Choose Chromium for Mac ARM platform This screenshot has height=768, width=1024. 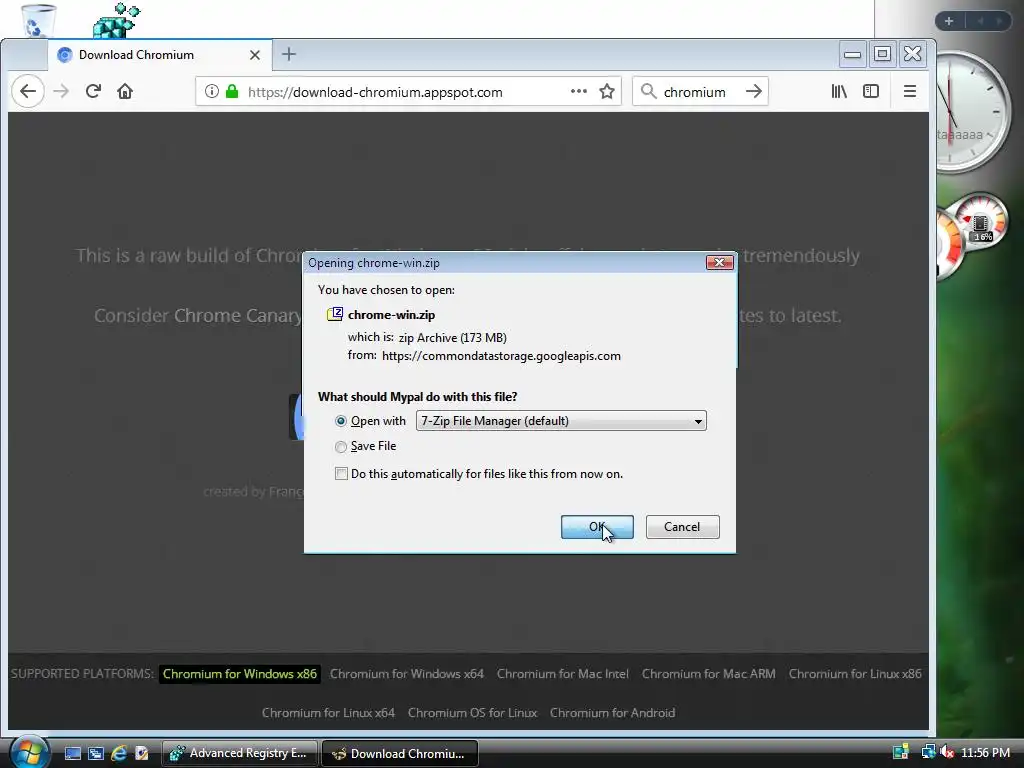(709, 674)
